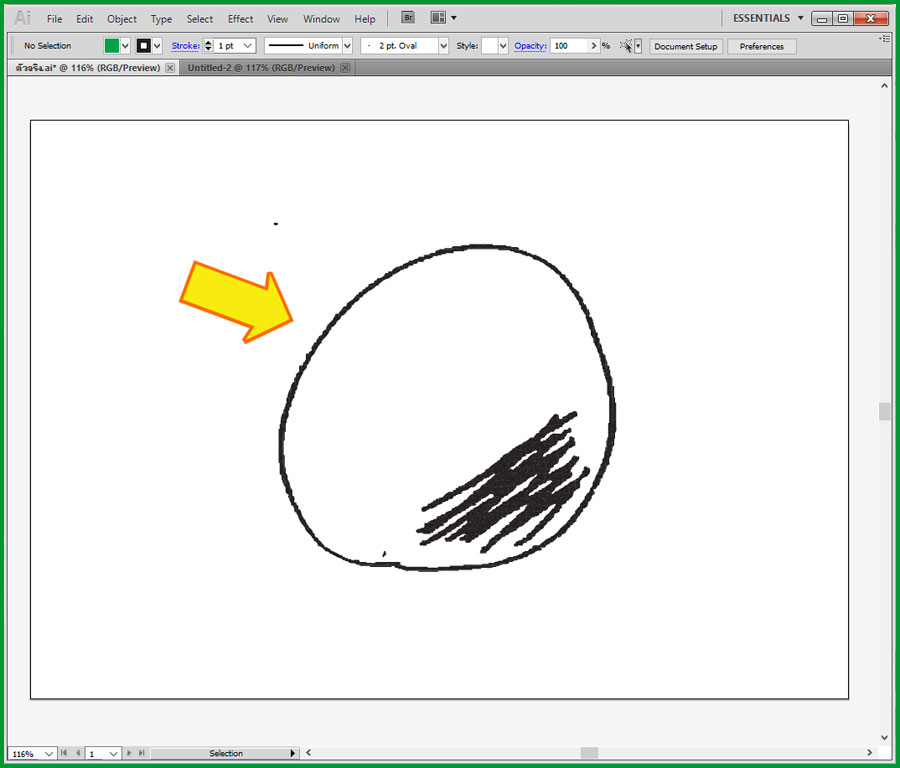Expand the opacity slider arrow
This screenshot has width=900, height=768.
[594, 45]
